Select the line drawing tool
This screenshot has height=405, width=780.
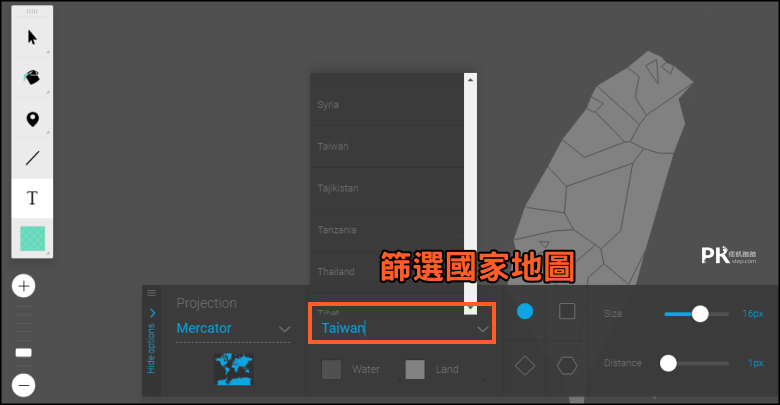pyautogui.click(x=32, y=158)
